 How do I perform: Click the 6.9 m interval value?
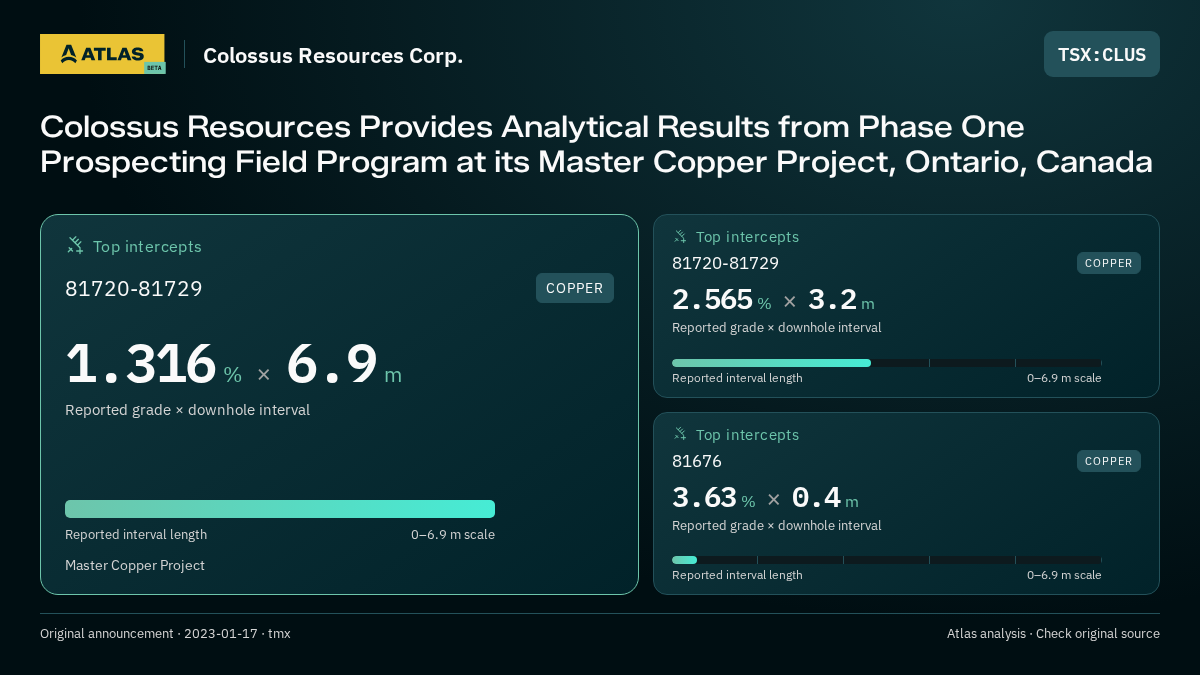click(x=344, y=364)
